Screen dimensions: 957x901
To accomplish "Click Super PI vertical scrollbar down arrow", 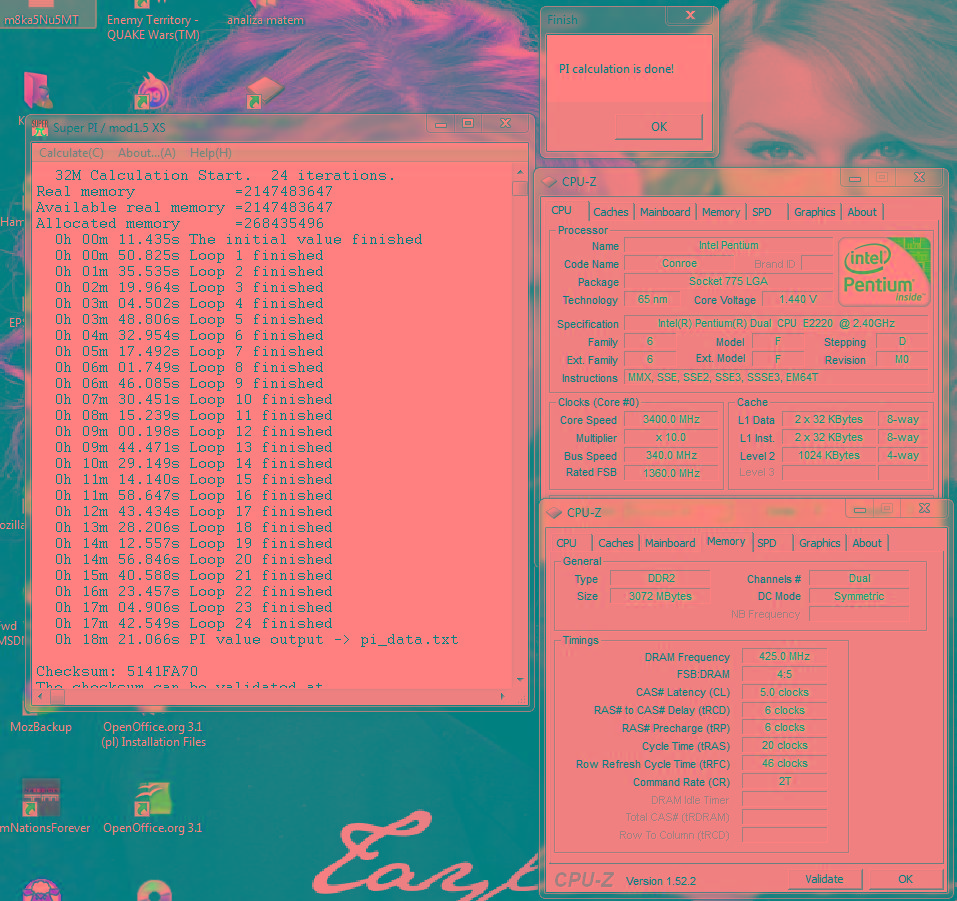I will [520, 679].
